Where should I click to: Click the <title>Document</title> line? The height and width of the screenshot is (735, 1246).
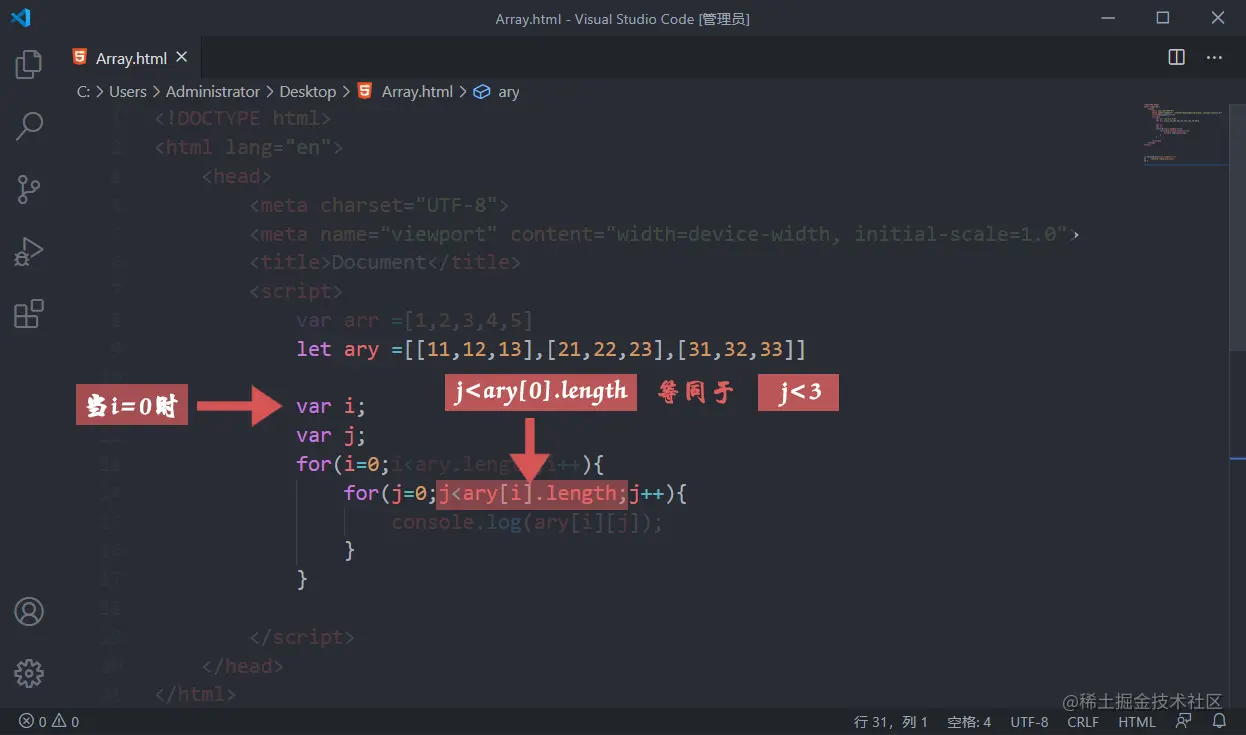(385, 262)
